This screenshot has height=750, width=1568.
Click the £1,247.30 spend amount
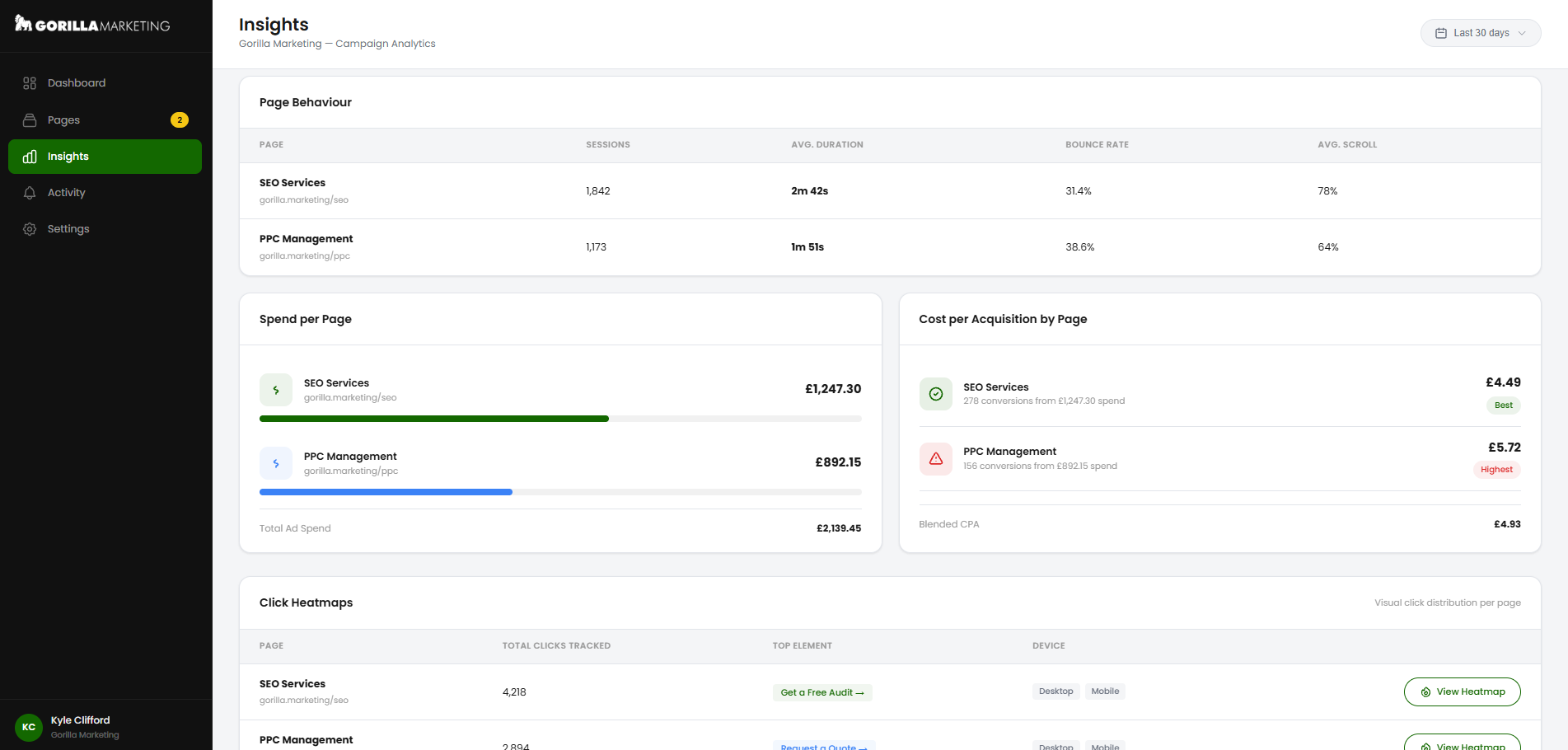[833, 389]
